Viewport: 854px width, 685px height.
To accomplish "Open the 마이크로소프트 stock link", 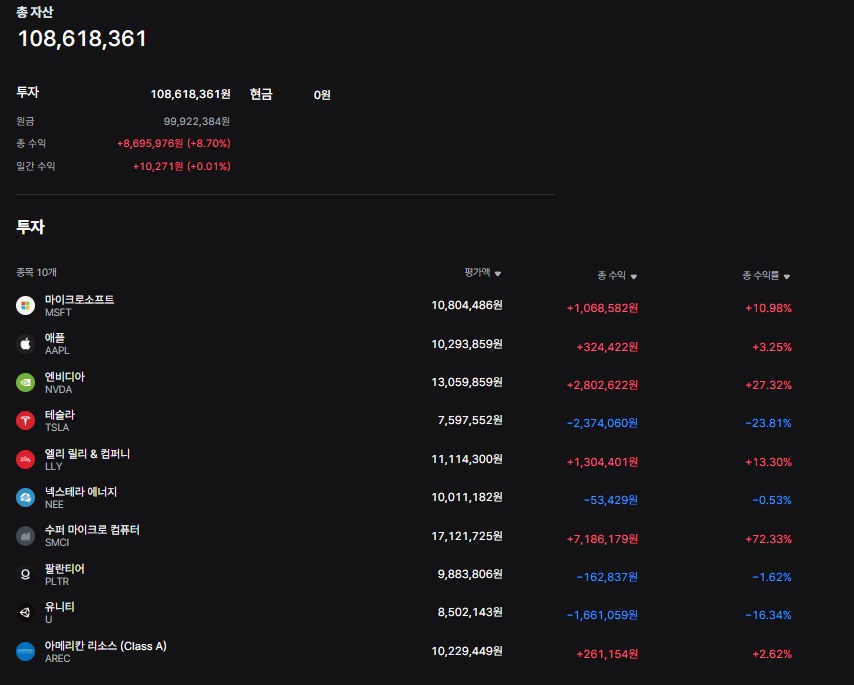I will coord(79,299).
